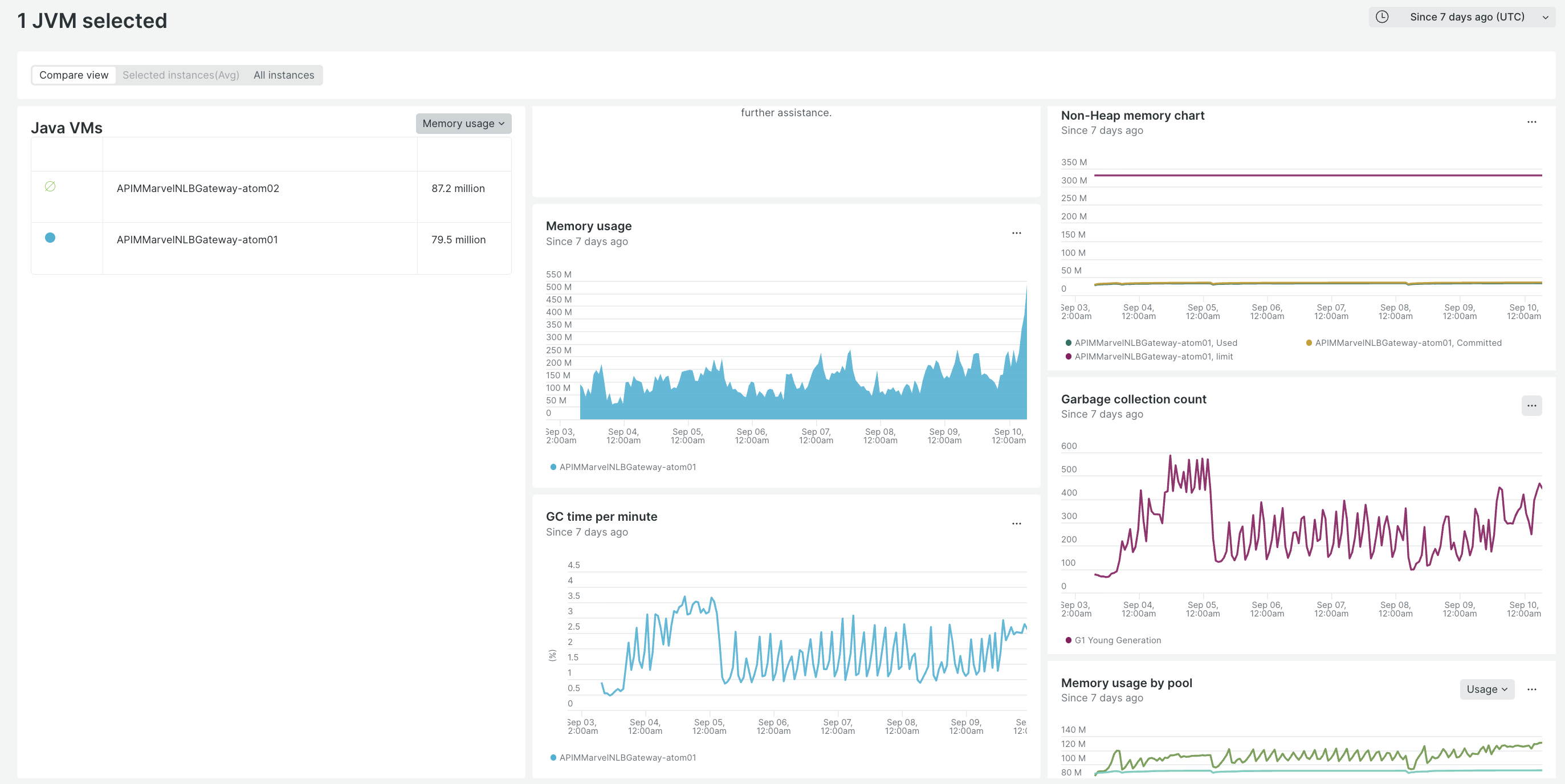Select APIMMarvelNLBGateway-atom01 row
This screenshot has height=784, width=1565.
pos(197,240)
